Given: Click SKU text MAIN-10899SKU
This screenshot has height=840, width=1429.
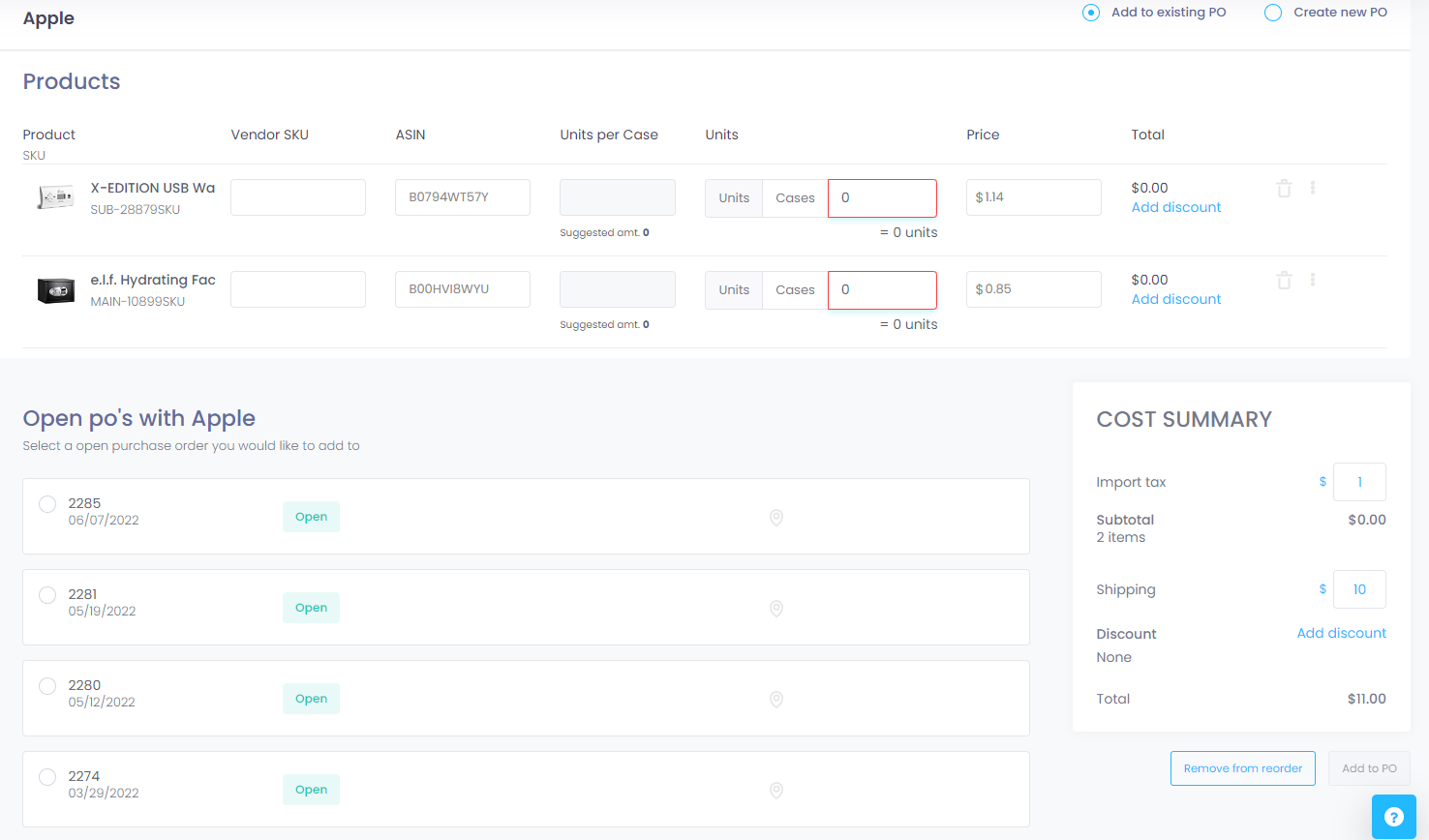Looking at the screenshot, I should [137, 302].
